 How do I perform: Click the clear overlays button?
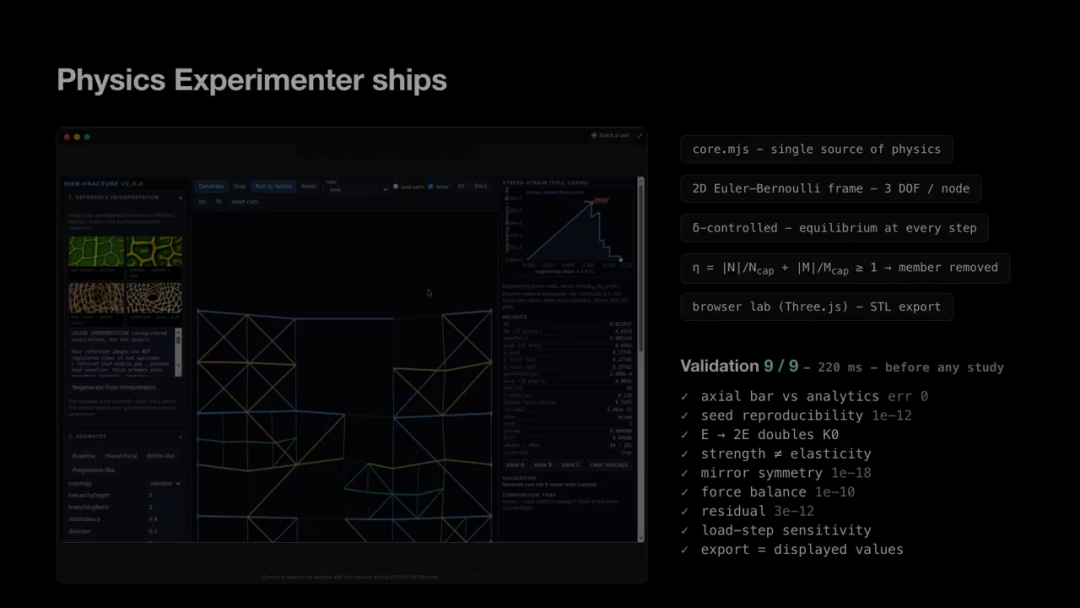(609, 465)
